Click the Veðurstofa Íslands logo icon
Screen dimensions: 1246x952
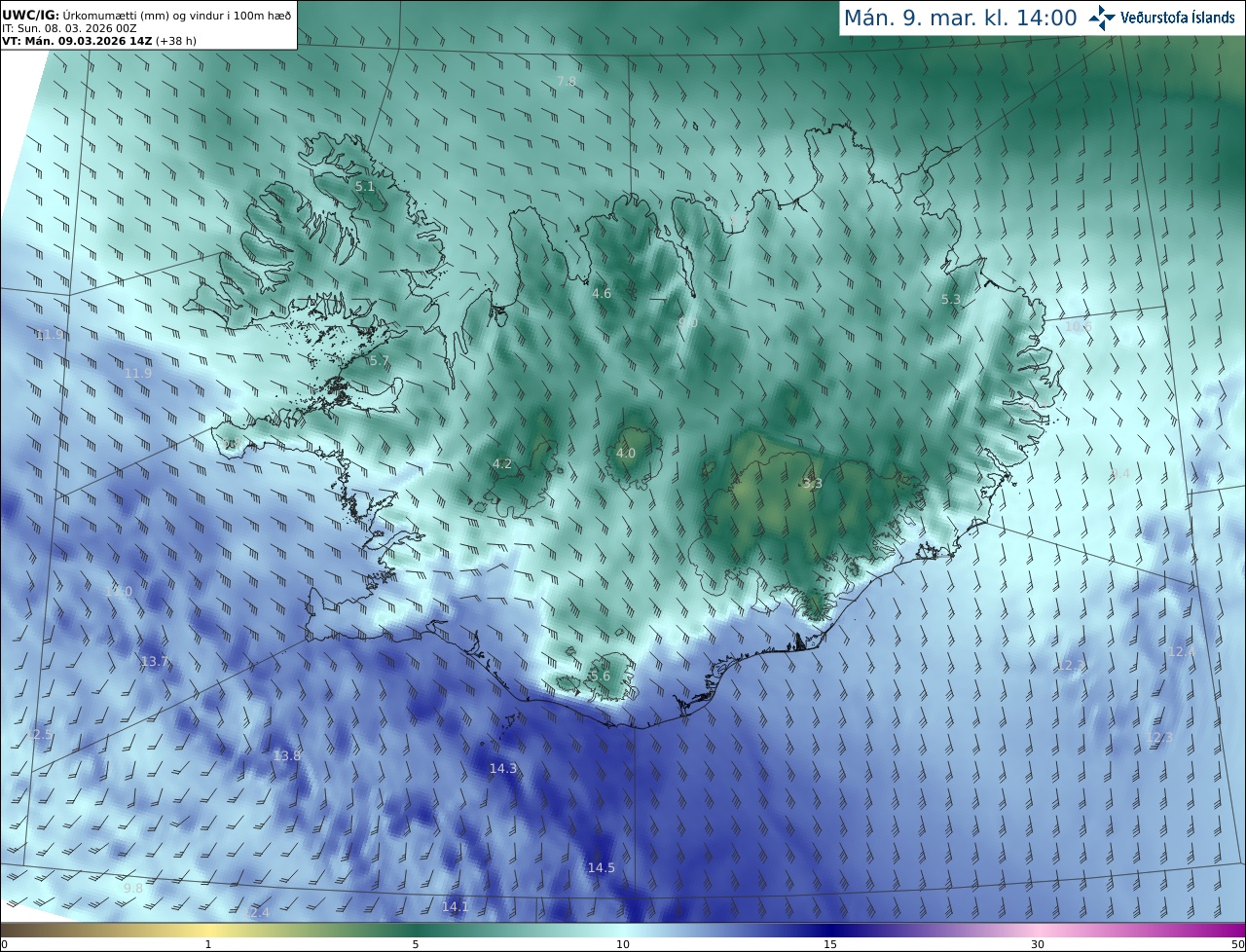click(1102, 18)
